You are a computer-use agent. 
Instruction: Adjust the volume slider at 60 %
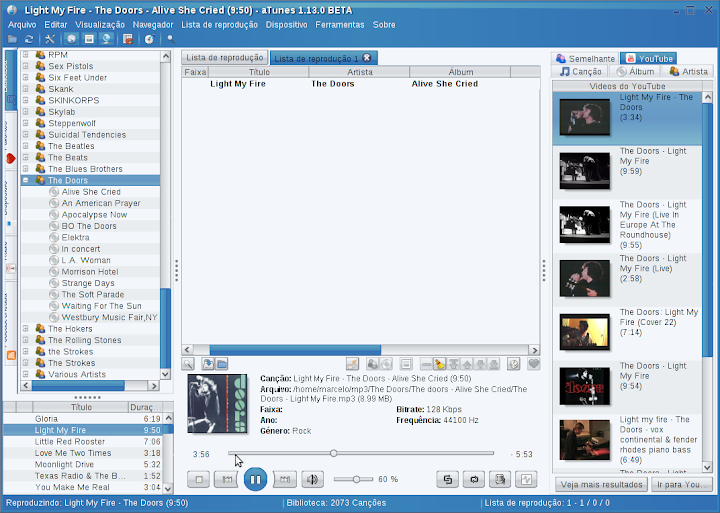tap(356, 479)
